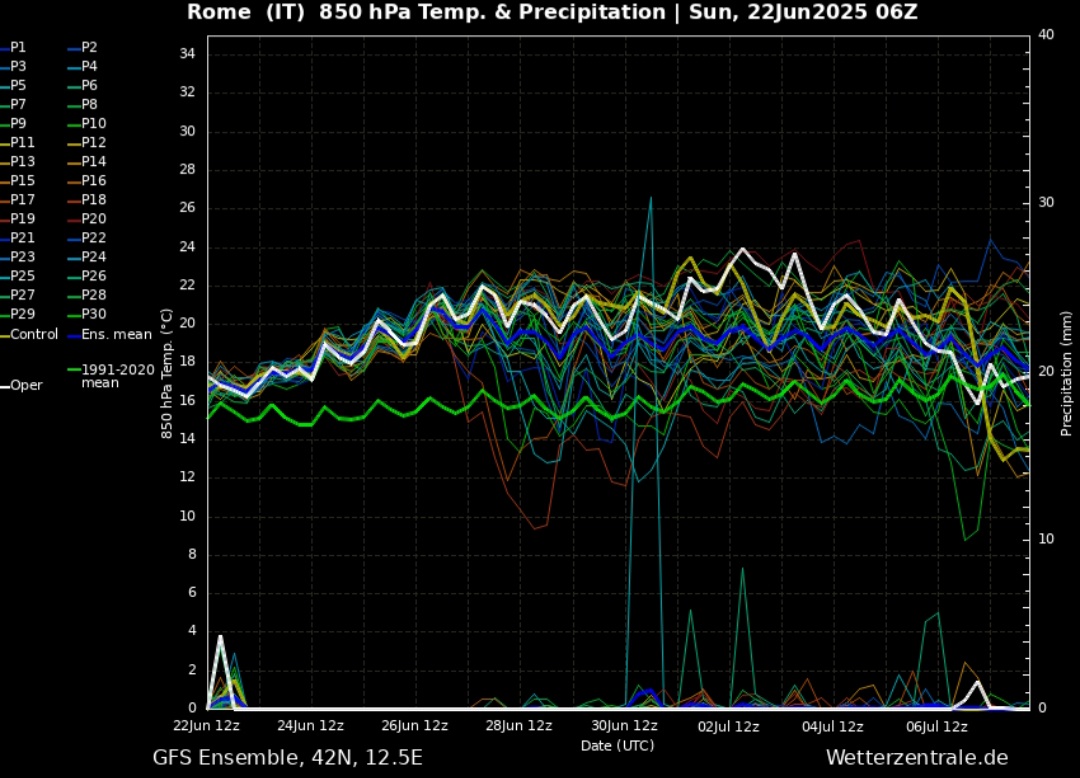Click the Date (UTC) axis label
The height and width of the screenshot is (778, 1080).
pos(617,745)
